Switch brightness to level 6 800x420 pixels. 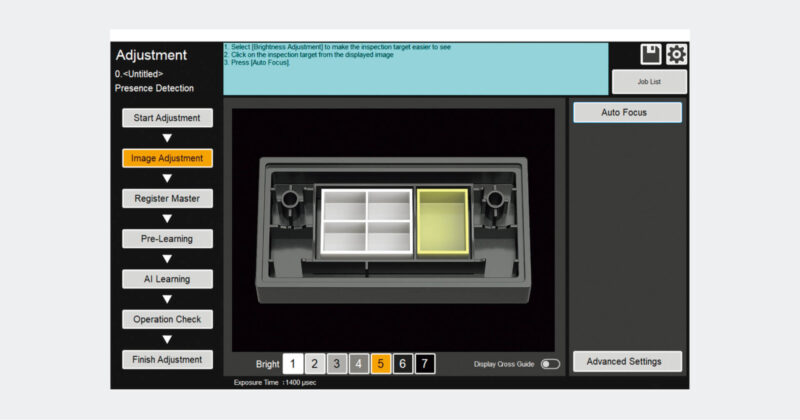point(403,364)
